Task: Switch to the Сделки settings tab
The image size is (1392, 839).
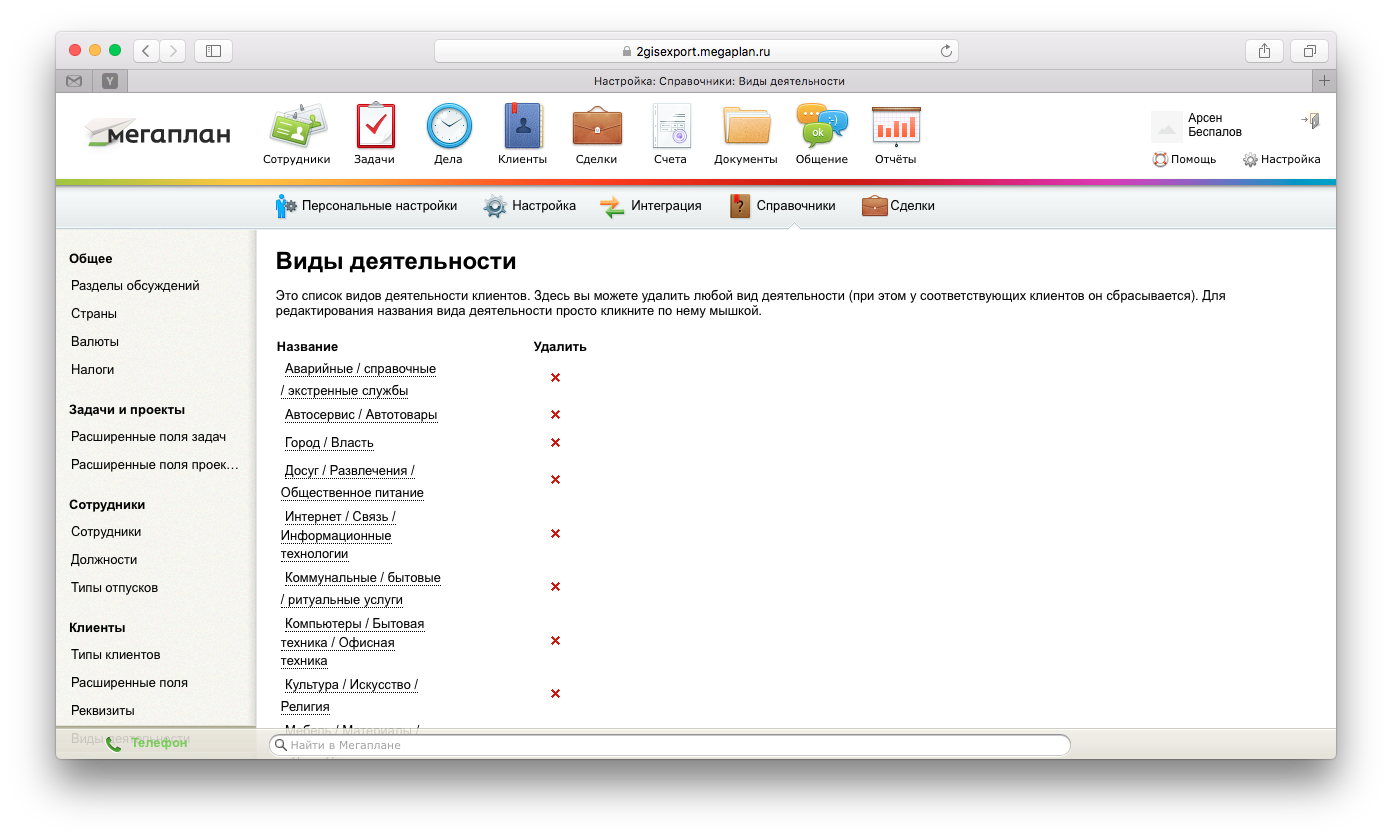Action: (x=898, y=206)
